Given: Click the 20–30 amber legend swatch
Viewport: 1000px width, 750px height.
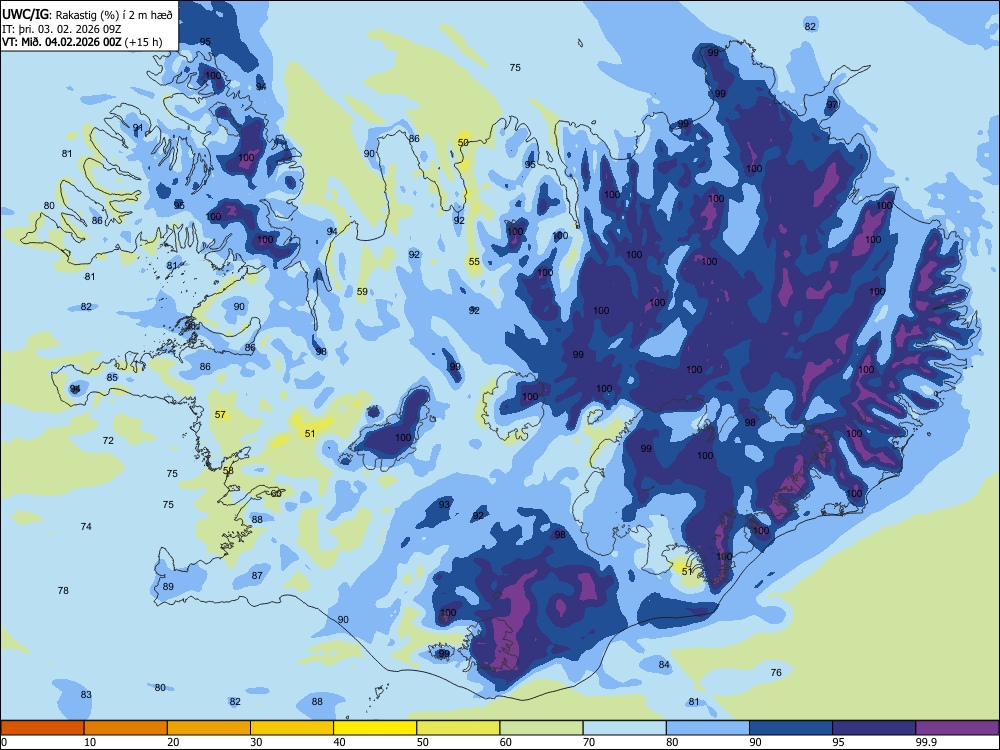Looking at the screenshot, I should click(x=209, y=728).
